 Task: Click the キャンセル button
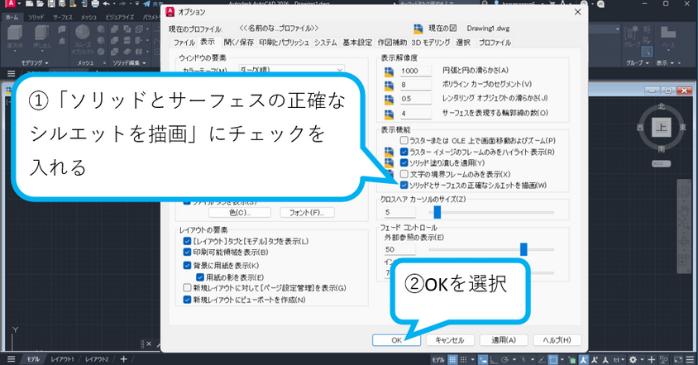450,340
